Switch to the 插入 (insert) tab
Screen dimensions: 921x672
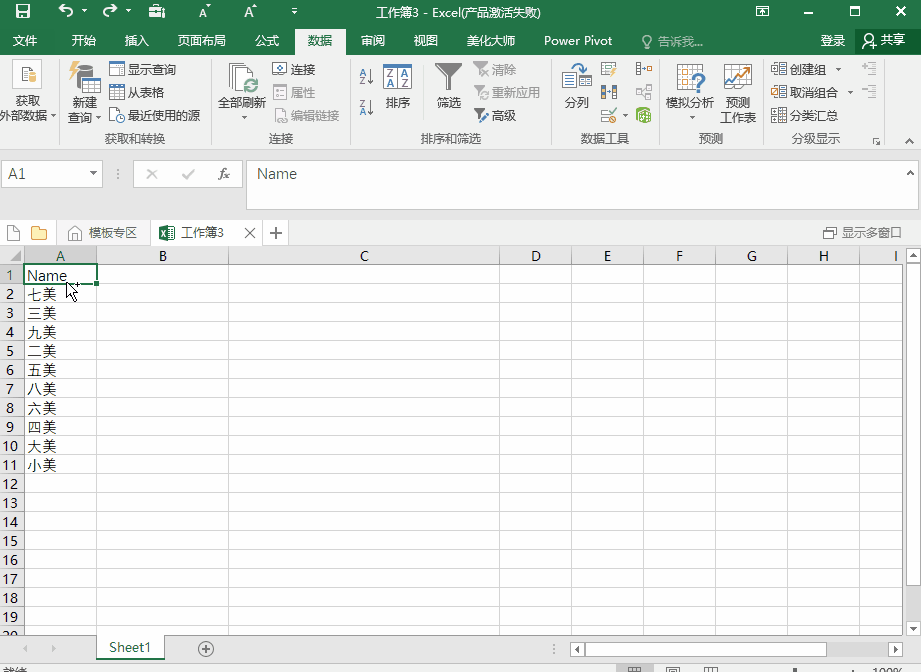pyautogui.click(x=136, y=41)
